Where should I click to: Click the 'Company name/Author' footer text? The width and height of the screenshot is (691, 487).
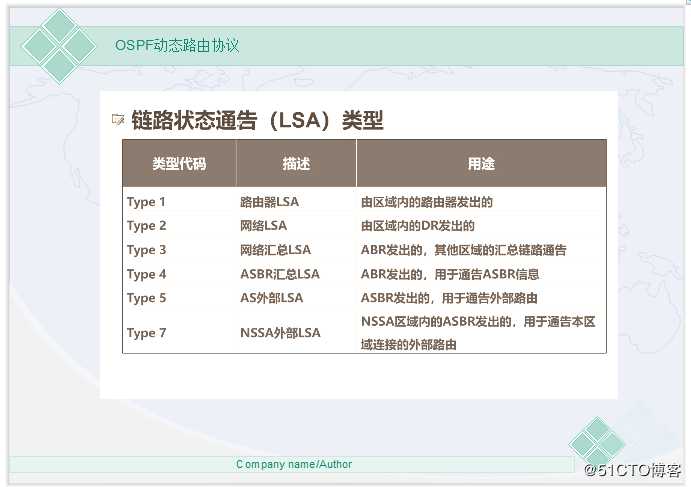294,464
